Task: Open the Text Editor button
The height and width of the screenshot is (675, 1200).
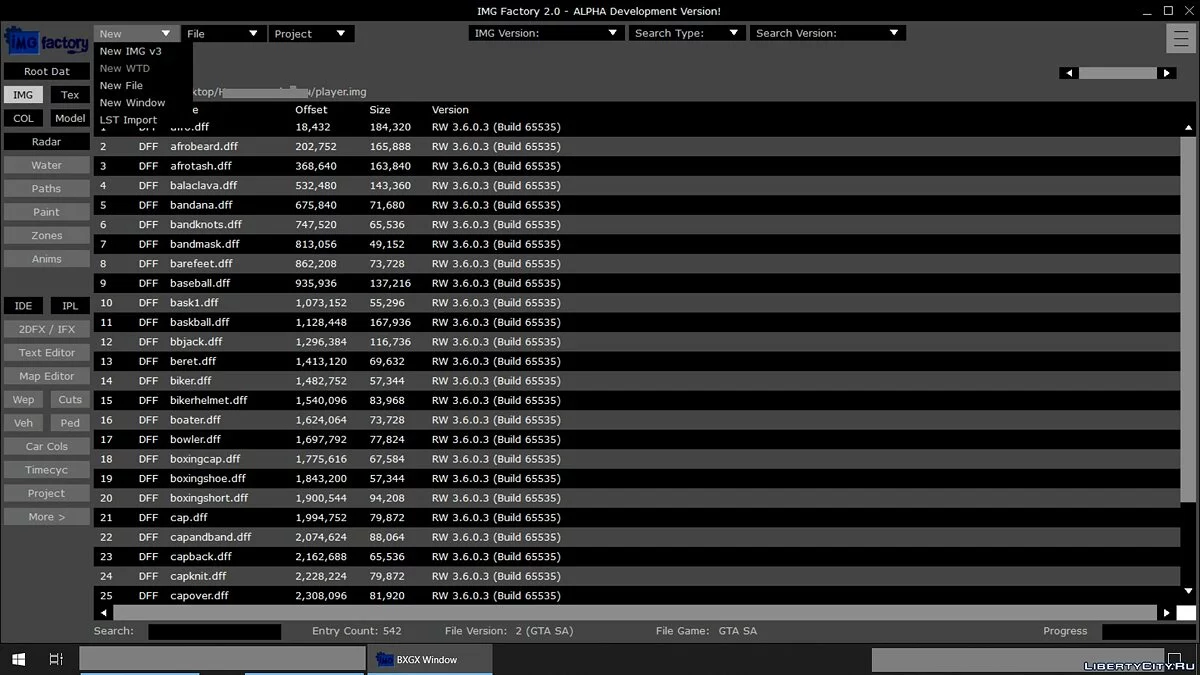Action: tap(47, 353)
